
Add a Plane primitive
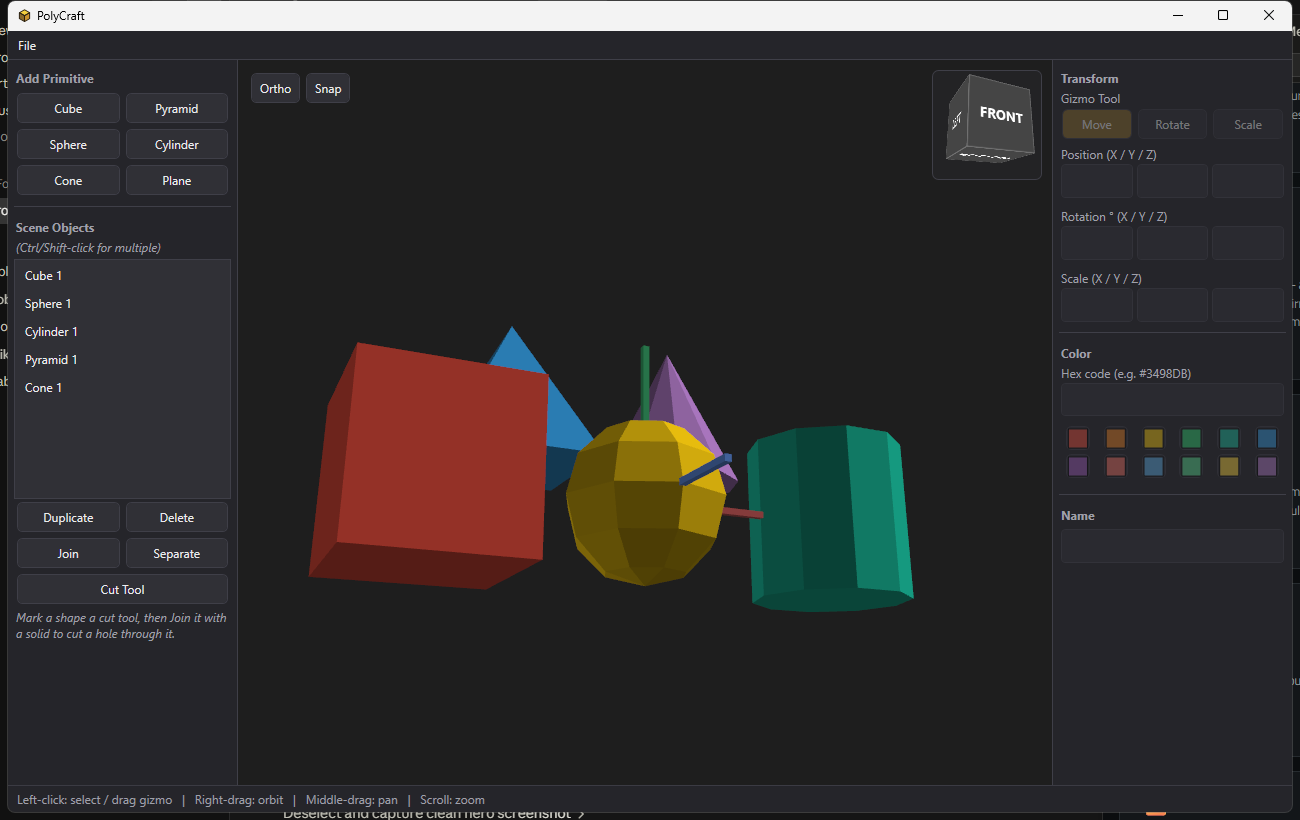pos(177,181)
